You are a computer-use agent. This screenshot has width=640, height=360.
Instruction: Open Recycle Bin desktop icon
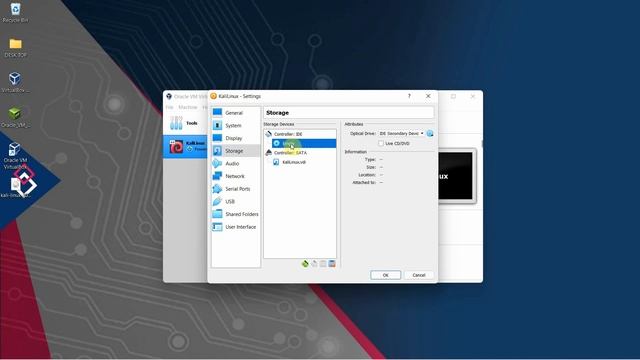pos(16,13)
